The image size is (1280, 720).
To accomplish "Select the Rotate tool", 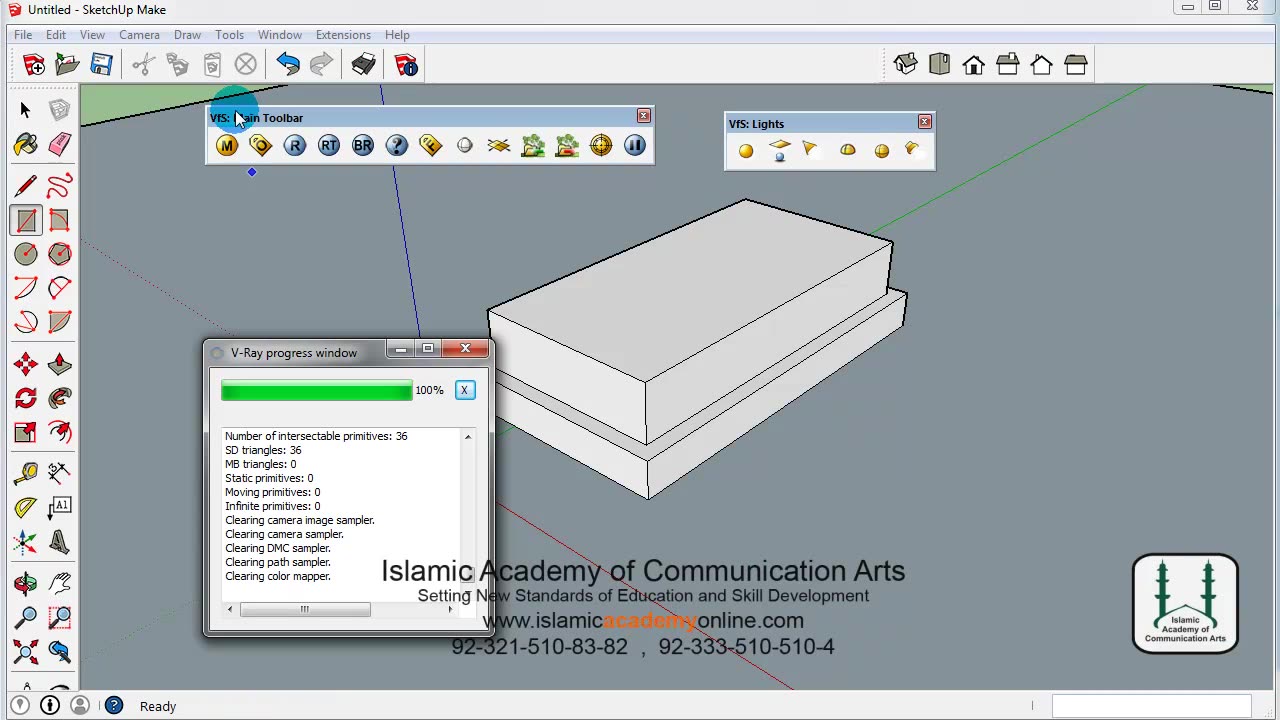I will coord(26,398).
